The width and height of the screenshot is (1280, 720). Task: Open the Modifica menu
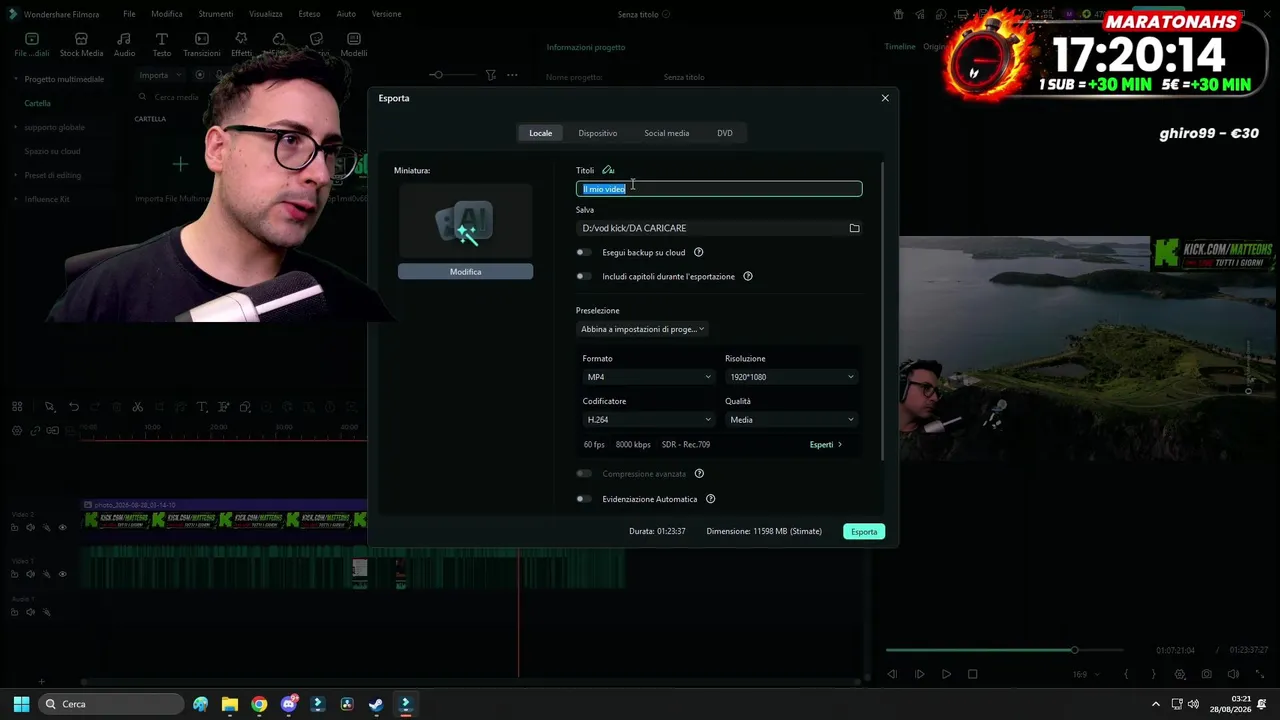(167, 14)
